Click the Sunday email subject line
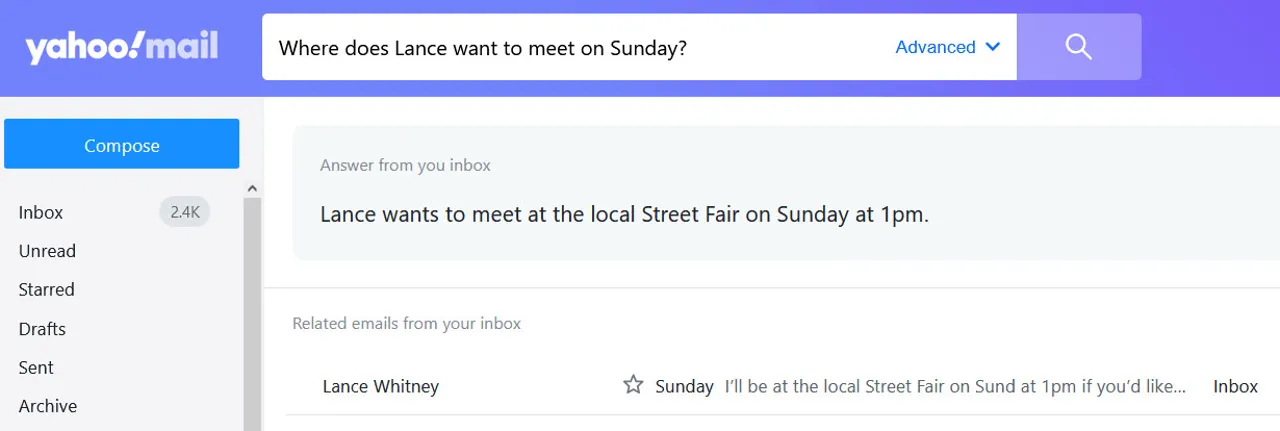Screen dimensions: 1280x431 pos(684,386)
